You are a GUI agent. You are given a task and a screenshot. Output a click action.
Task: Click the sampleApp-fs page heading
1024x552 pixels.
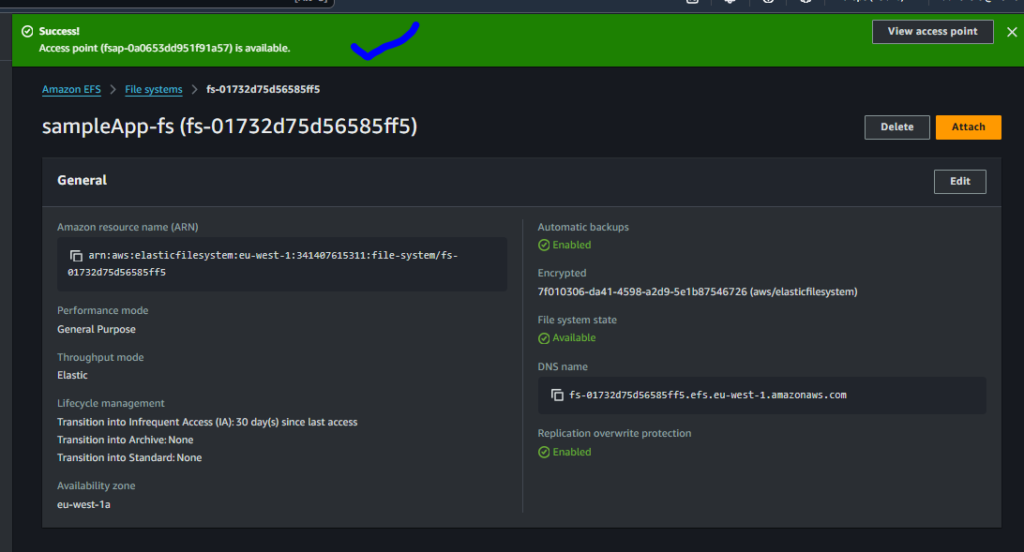click(229, 126)
